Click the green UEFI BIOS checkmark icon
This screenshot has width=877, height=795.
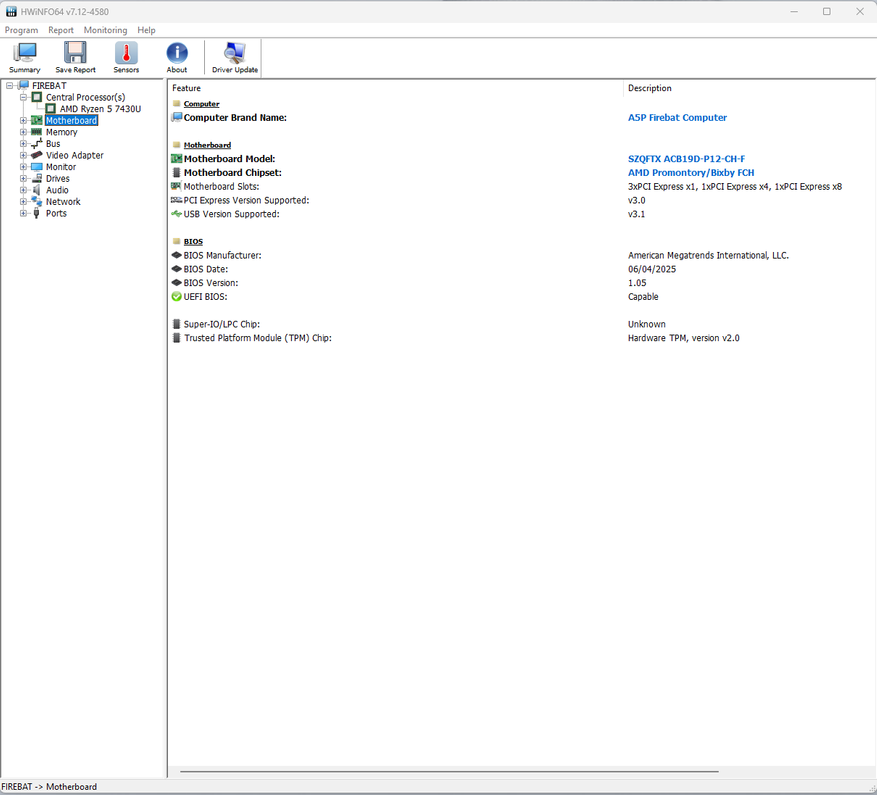(176, 297)
